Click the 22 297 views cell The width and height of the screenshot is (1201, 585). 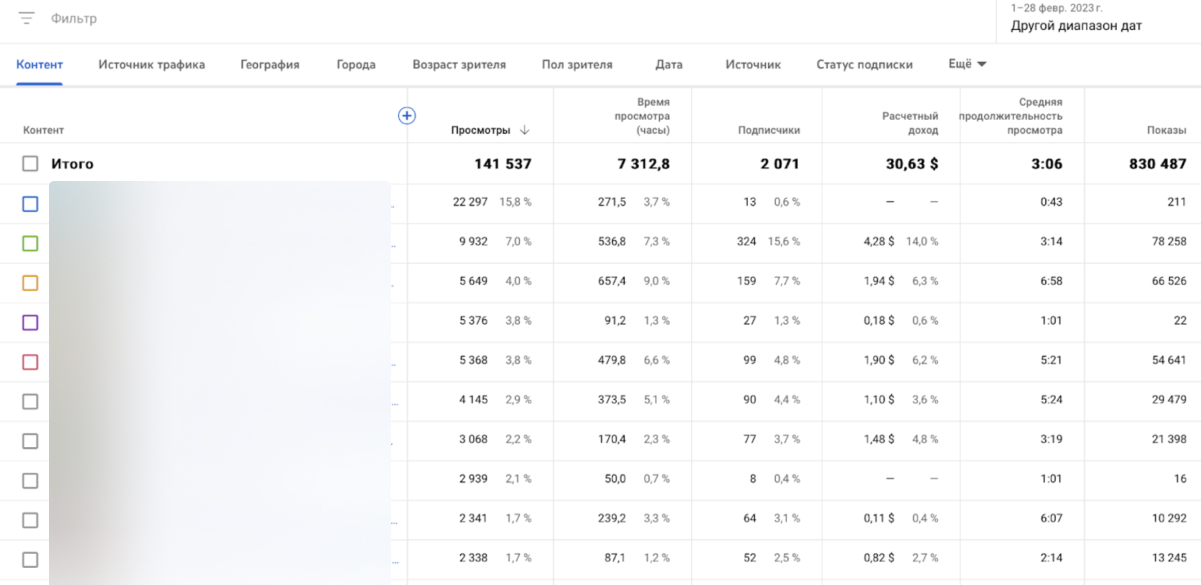coord(470,202)
